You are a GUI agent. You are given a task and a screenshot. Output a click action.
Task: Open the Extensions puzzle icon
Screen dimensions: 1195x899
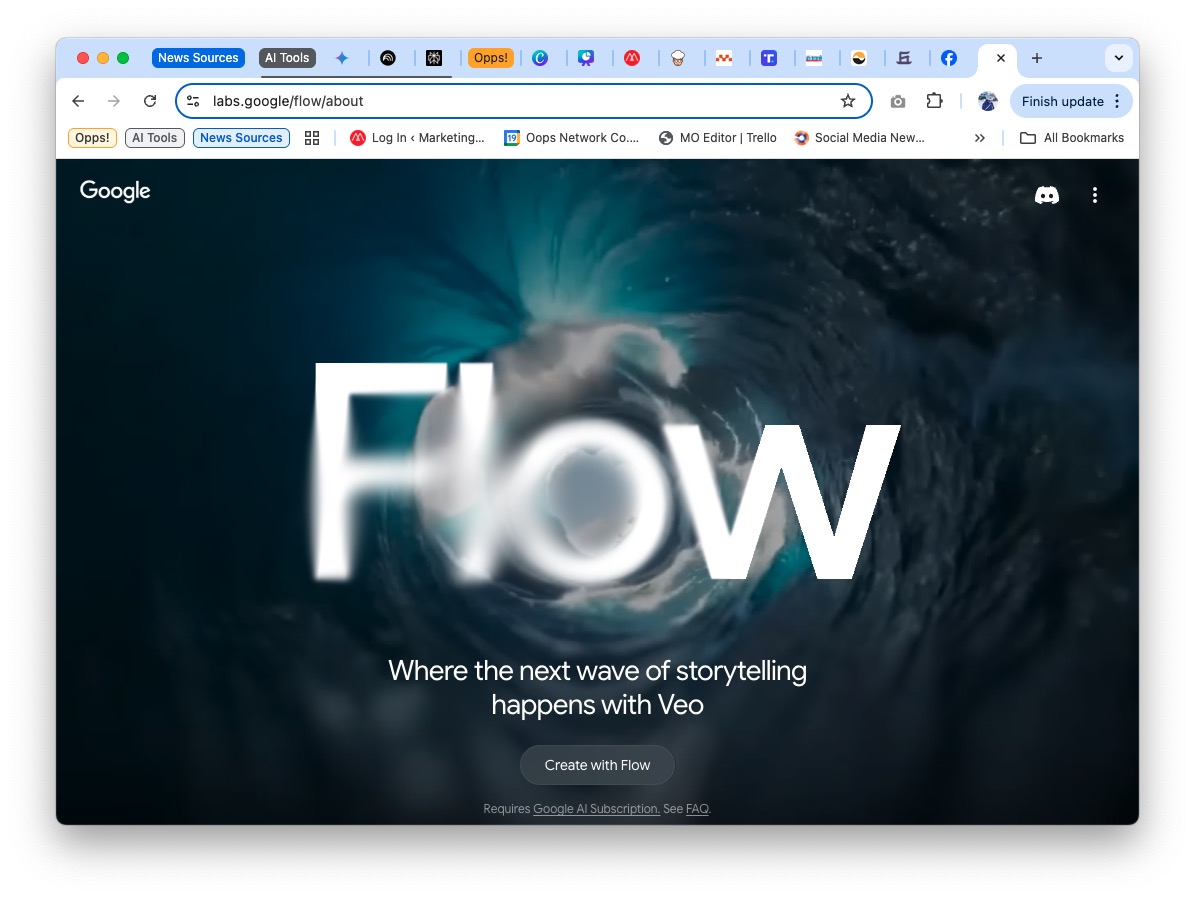pyautogui.click(x=934, y=101)
